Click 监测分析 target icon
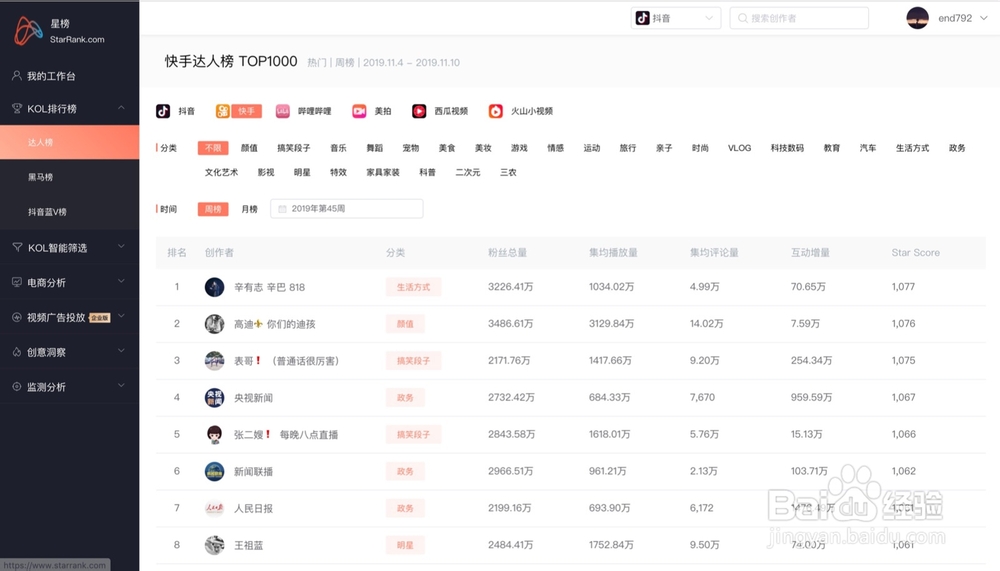 pyautogui.click(x=17, y=387)
